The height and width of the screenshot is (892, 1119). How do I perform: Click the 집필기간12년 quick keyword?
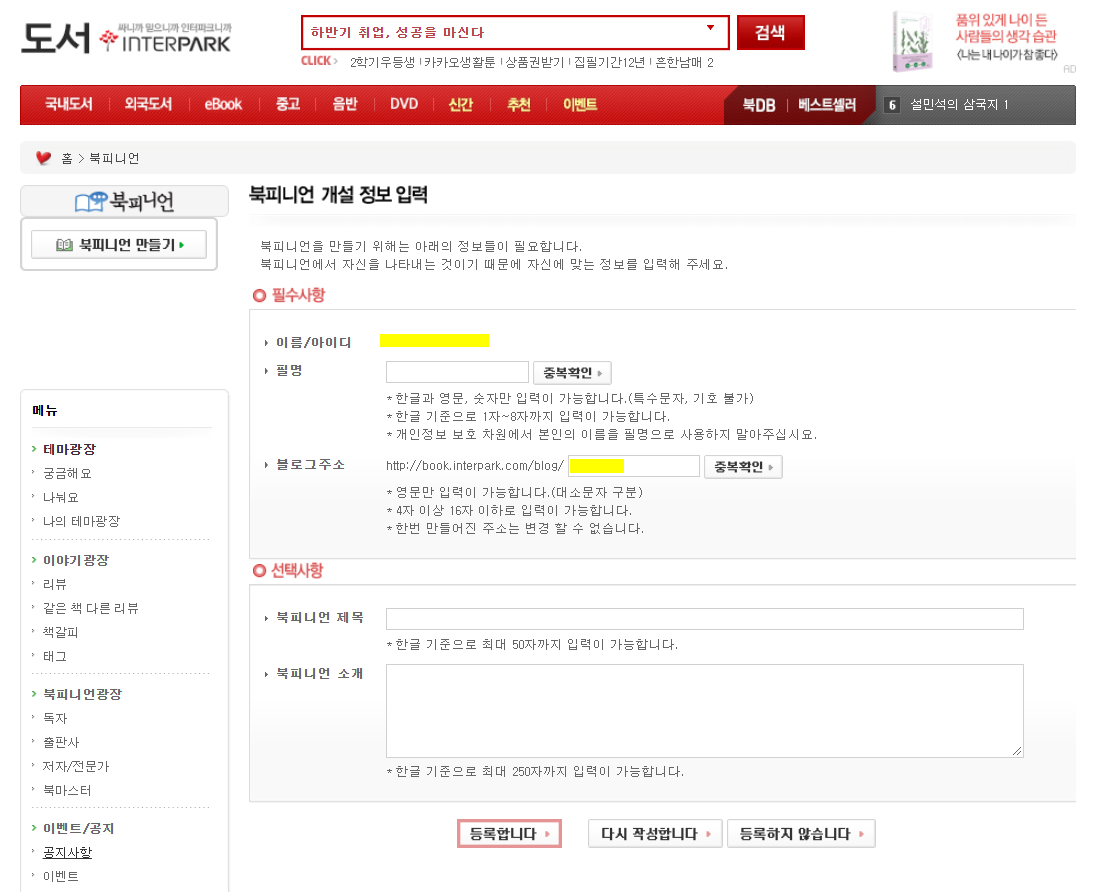pos(609,62)
